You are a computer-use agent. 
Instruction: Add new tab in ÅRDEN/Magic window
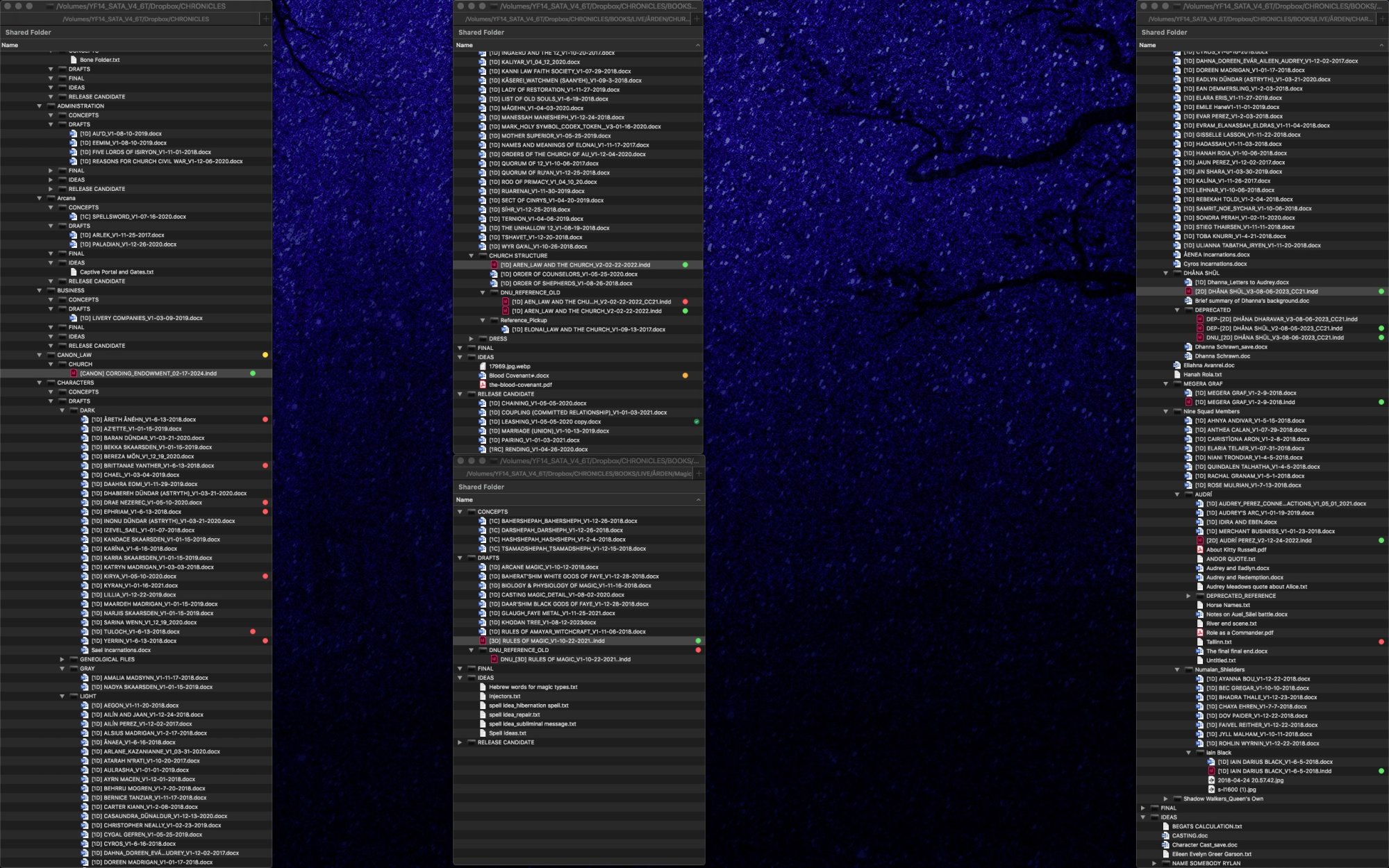point(699,474)
